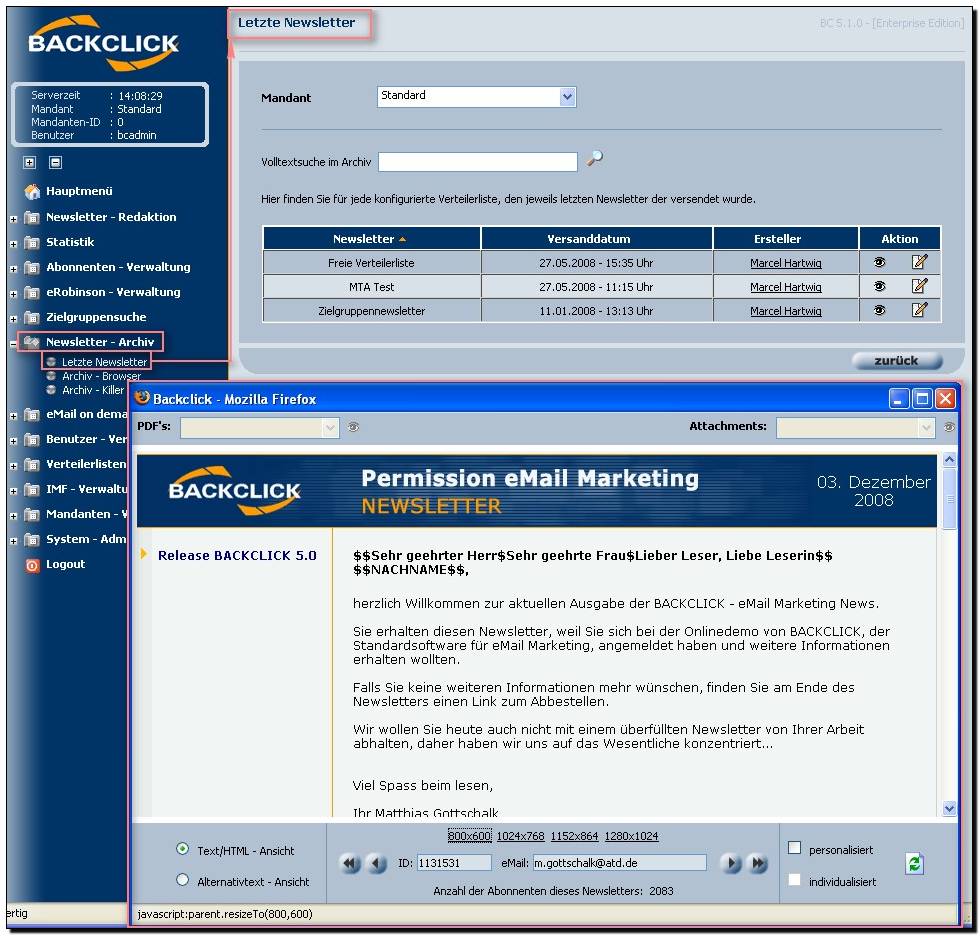
Task: Focus the Volltextsuche im Archiv field
Action: [478, 162]
